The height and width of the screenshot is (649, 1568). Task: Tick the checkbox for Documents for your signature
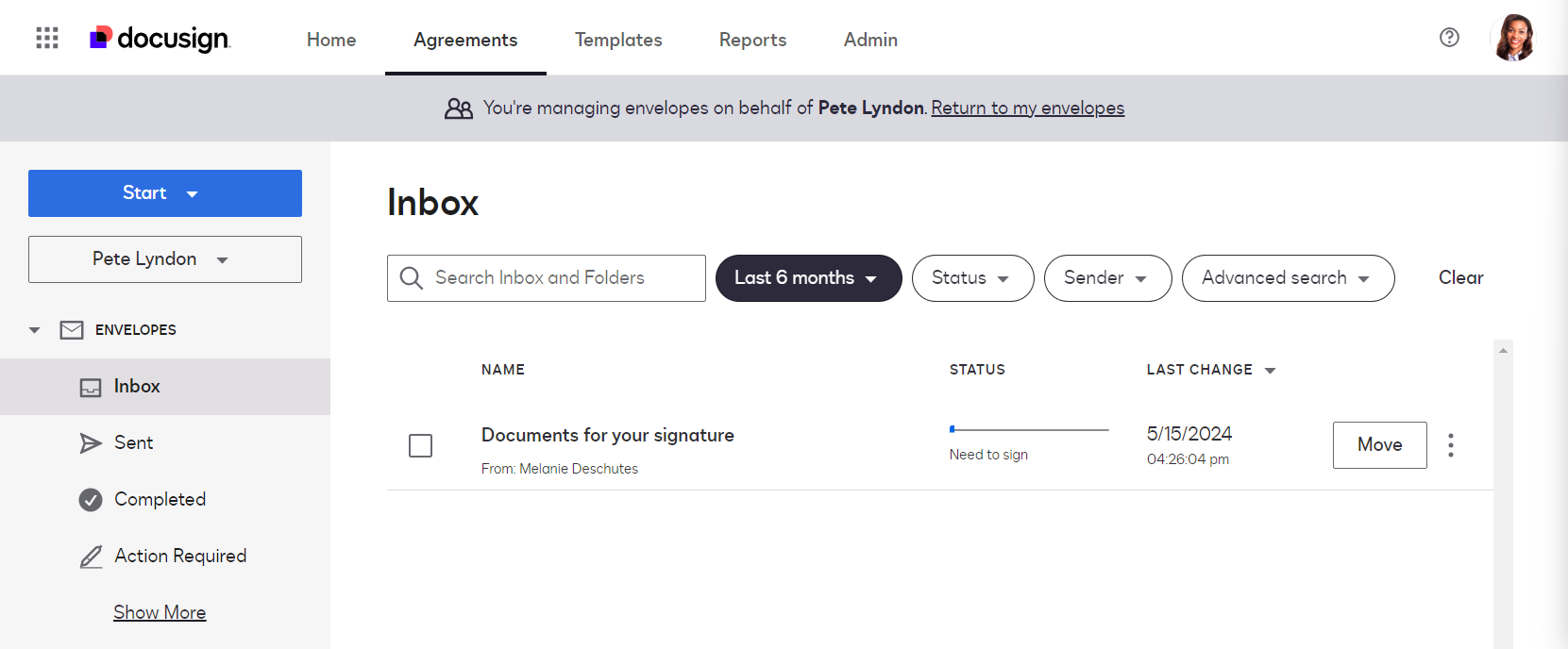click(421, 445)
